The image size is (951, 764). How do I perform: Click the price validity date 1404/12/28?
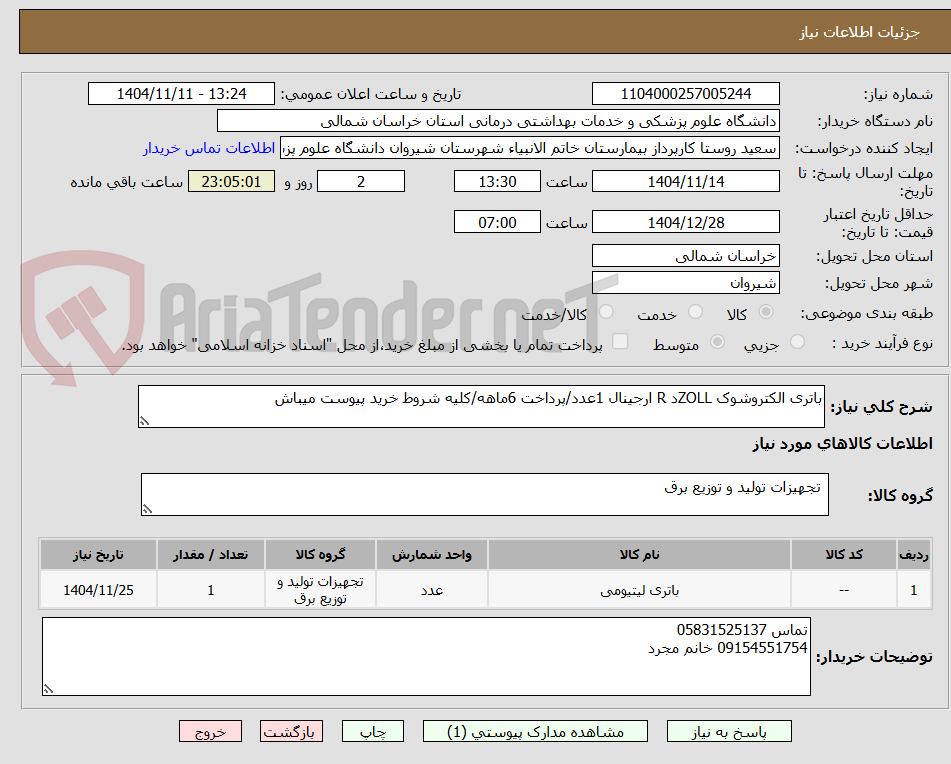point(685,222)
